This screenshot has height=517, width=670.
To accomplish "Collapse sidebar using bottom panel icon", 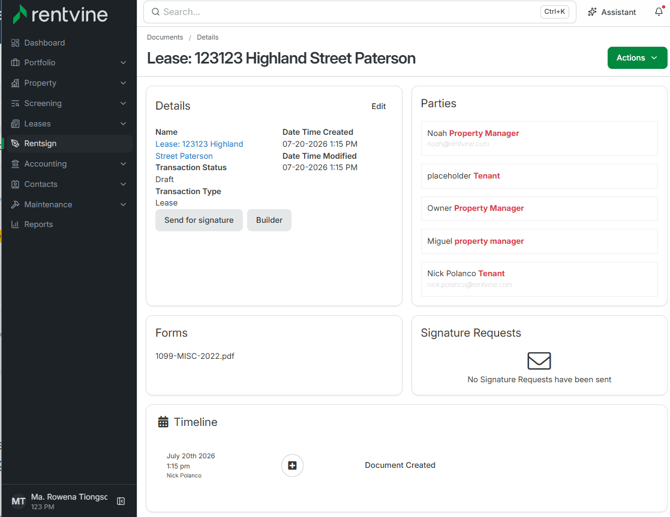I will tap(121, 501).
